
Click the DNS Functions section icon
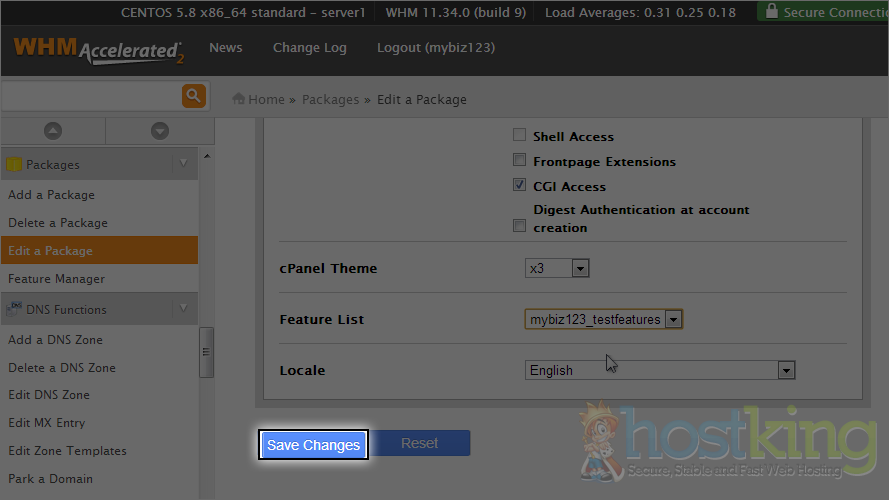pos(14,309)
